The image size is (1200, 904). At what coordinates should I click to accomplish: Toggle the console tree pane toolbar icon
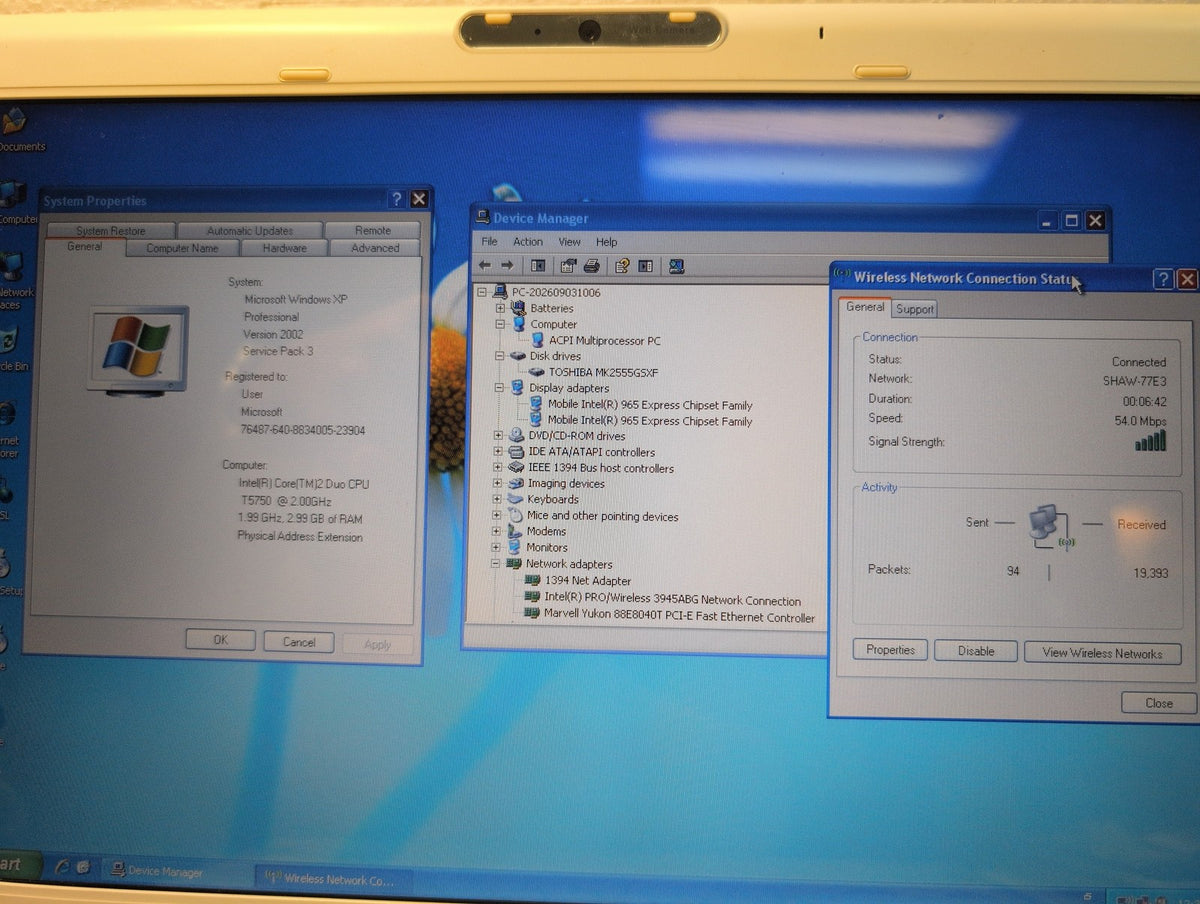pyautogui.click(x=538, y=266)
